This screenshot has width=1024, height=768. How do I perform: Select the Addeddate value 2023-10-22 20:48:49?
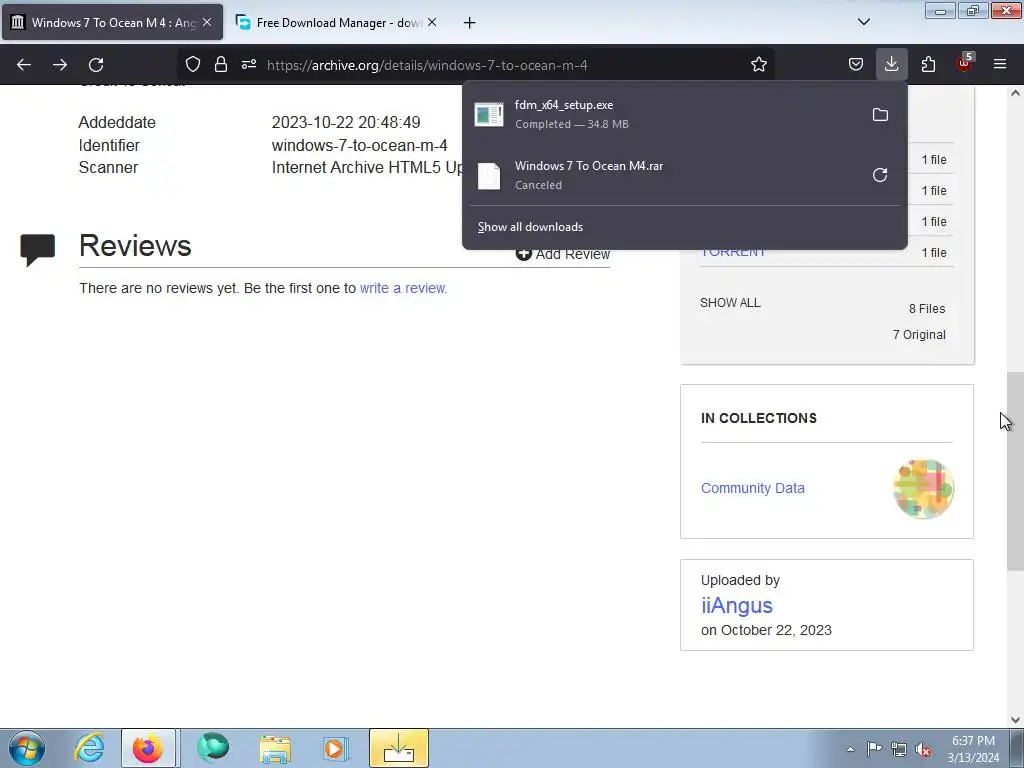[345, 122]
